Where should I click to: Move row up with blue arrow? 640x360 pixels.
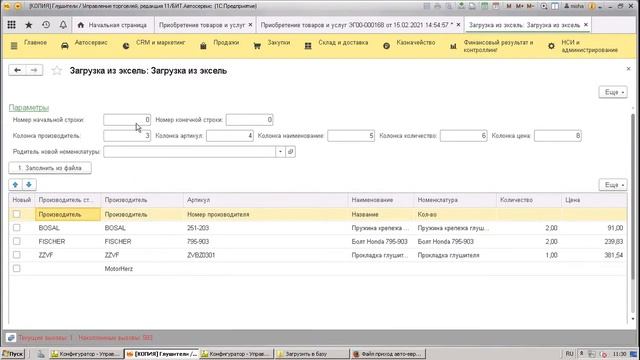16,184
